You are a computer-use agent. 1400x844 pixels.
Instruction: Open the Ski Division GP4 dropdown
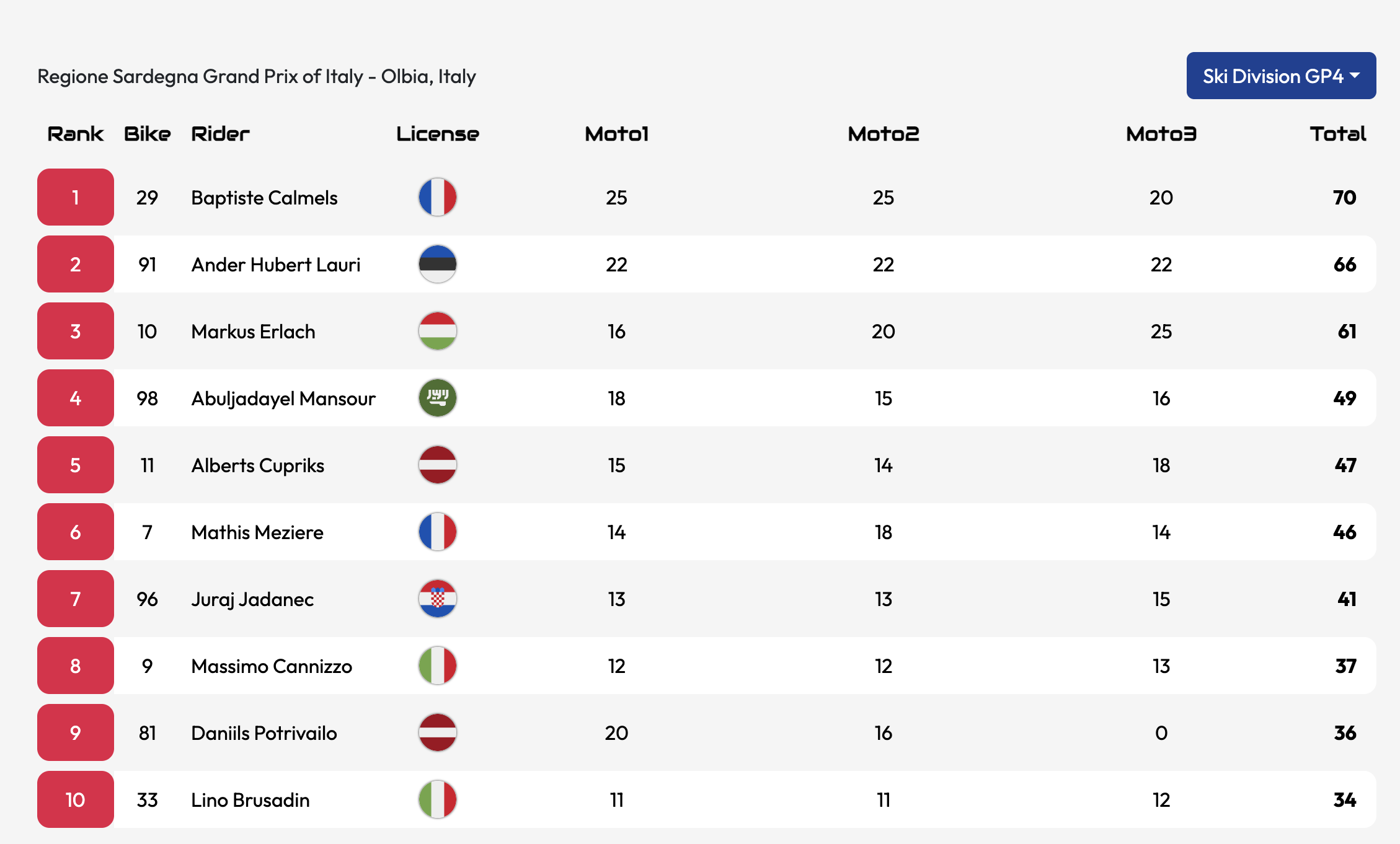(x=1281, y=76)
